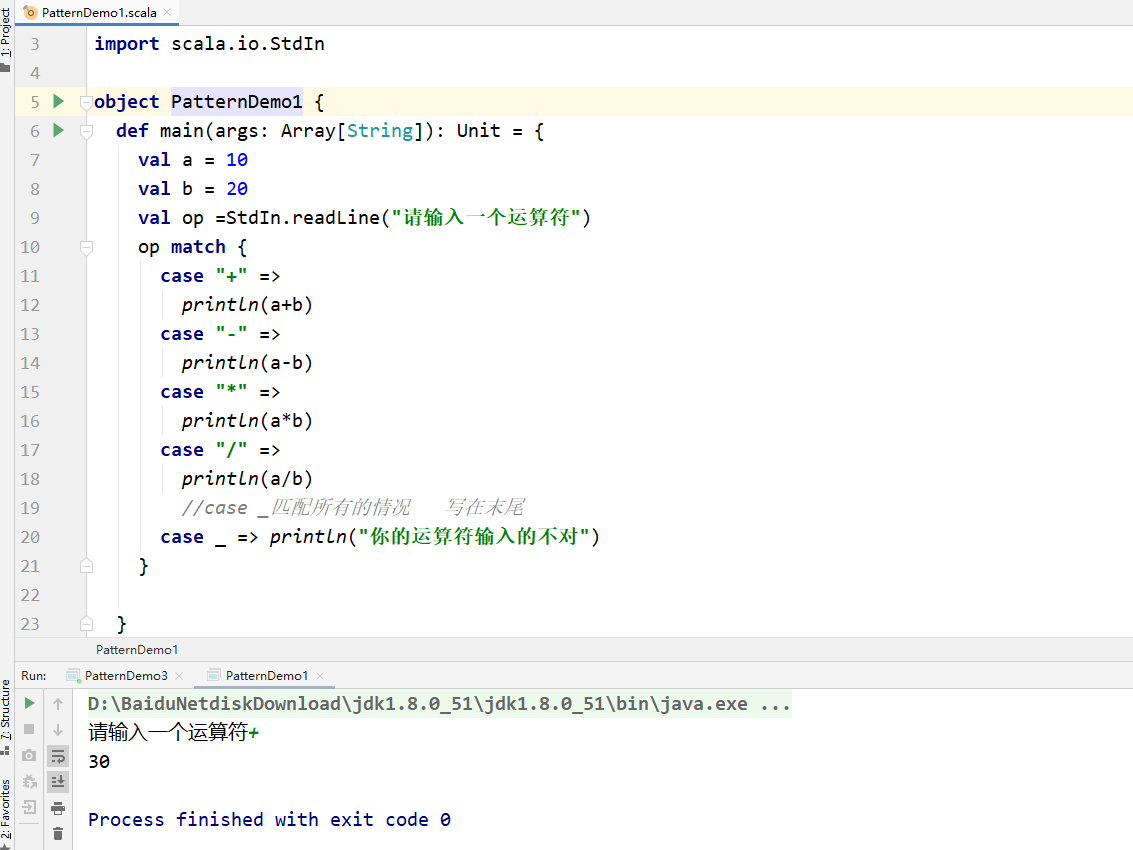Click the Attach Debugger bug icon
Screen dimensions: 1133x850
pyautogui.click(x=29, y=781)
